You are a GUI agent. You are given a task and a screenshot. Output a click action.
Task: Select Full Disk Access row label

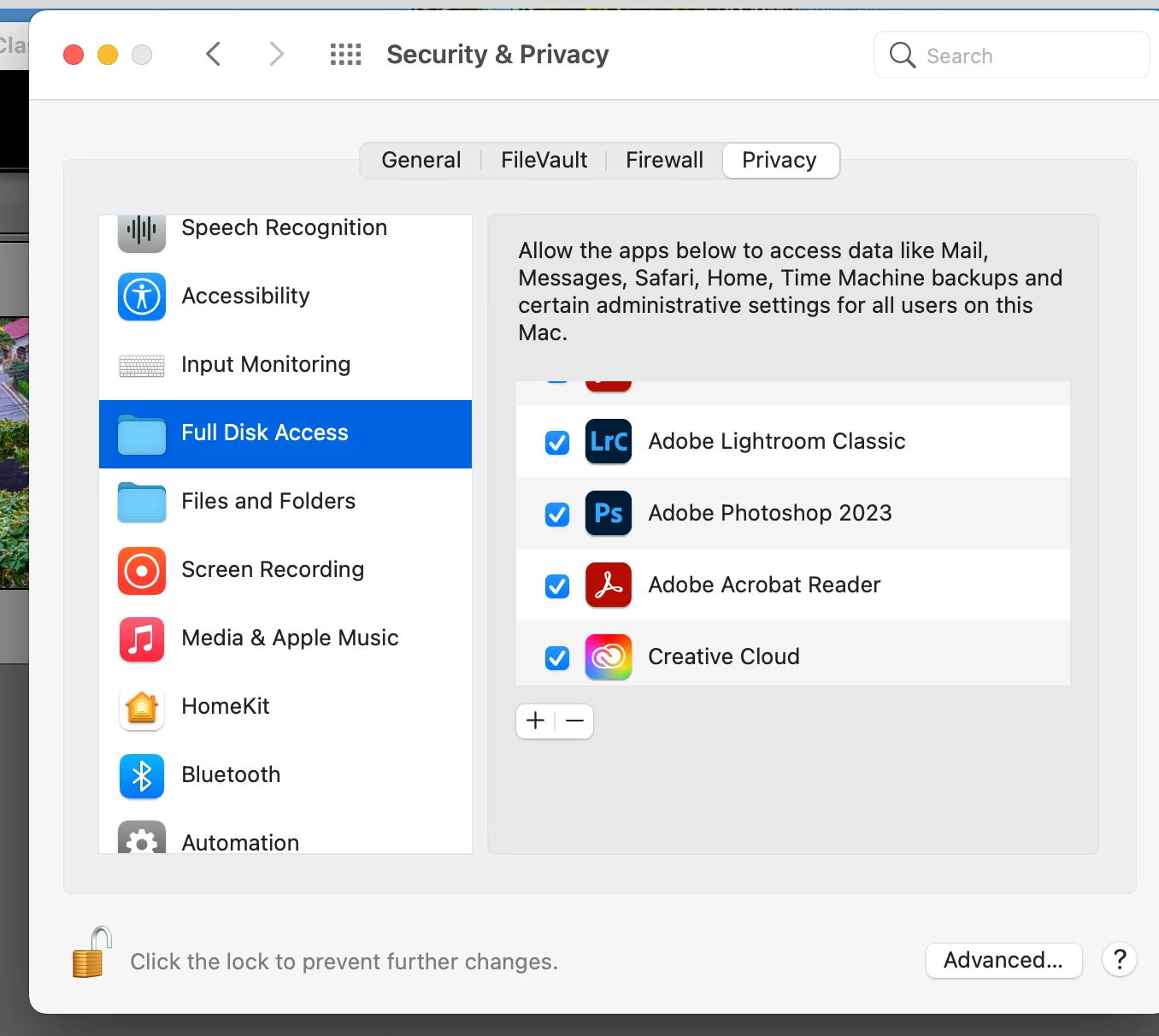[x=265, y=433]
